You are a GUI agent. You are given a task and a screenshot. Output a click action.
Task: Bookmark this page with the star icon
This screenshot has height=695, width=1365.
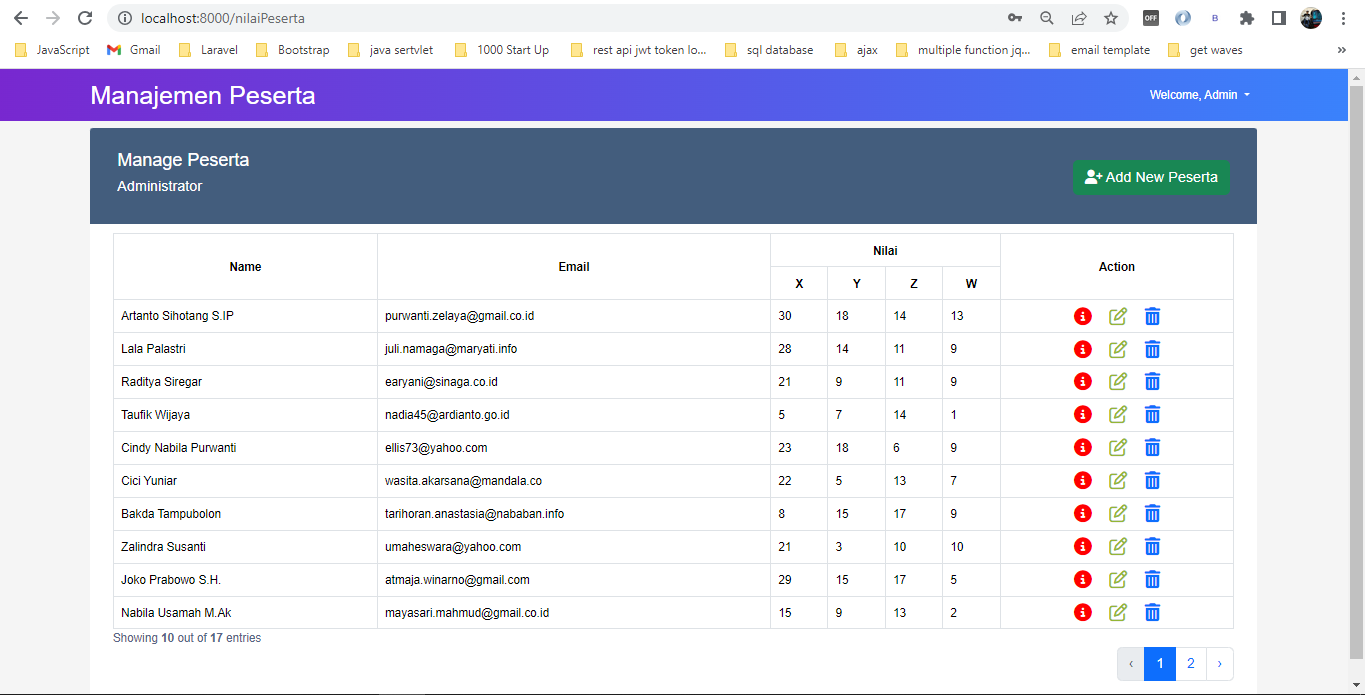[1110, 18]
